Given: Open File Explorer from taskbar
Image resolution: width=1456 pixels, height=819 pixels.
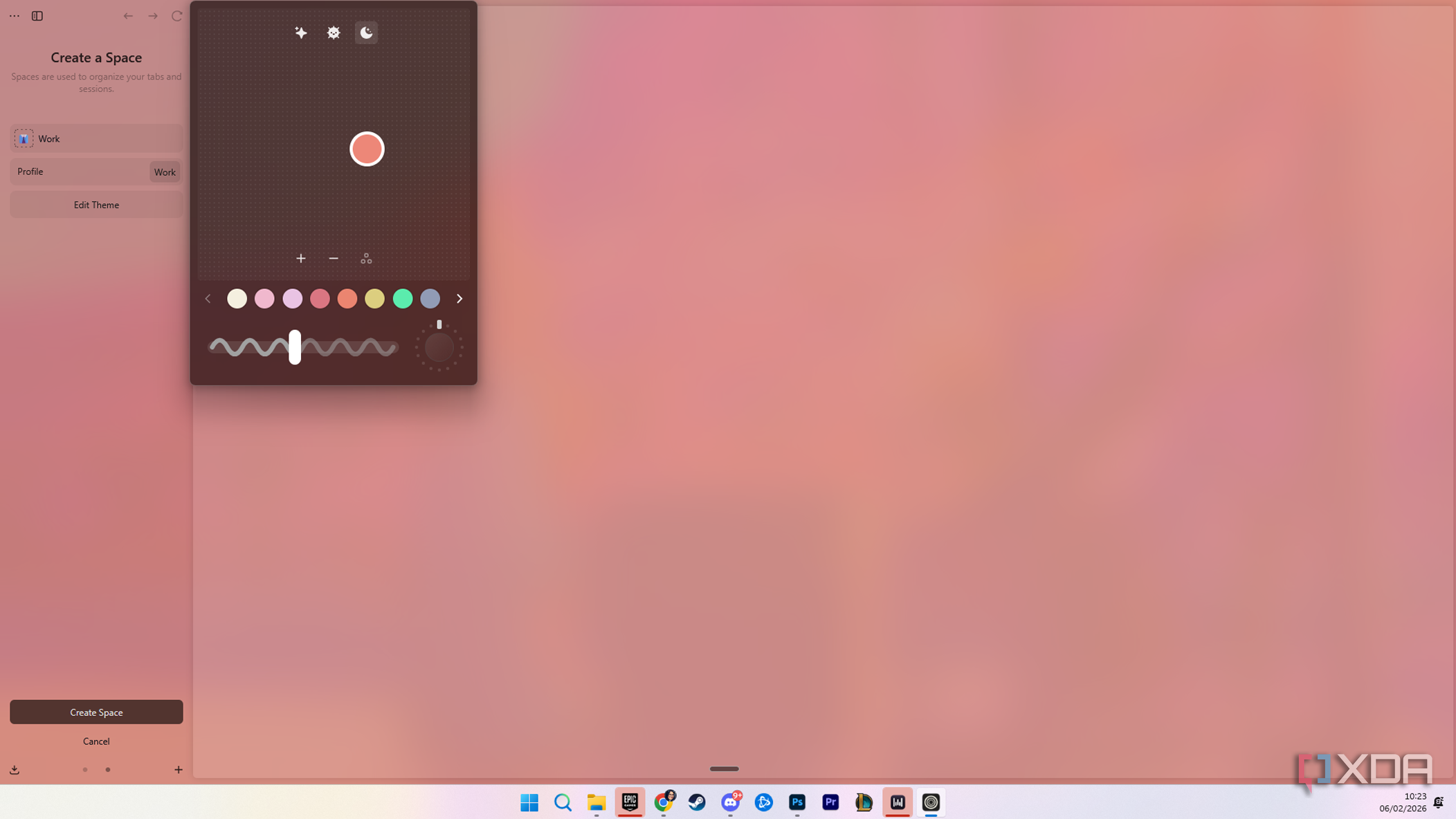Looking at the screenshot, I should (596, 802).
